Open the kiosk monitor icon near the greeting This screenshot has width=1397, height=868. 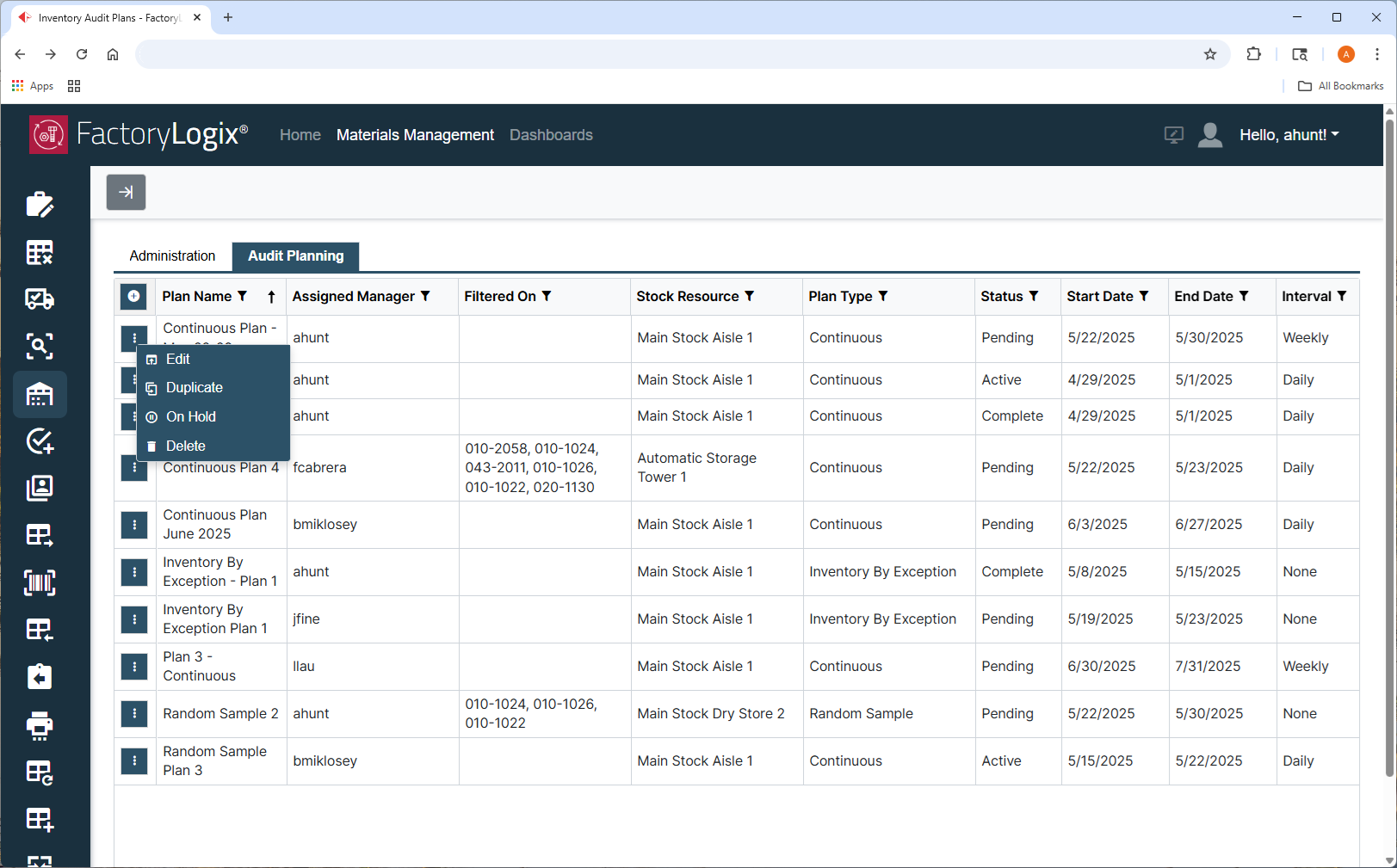(1173, 135)
